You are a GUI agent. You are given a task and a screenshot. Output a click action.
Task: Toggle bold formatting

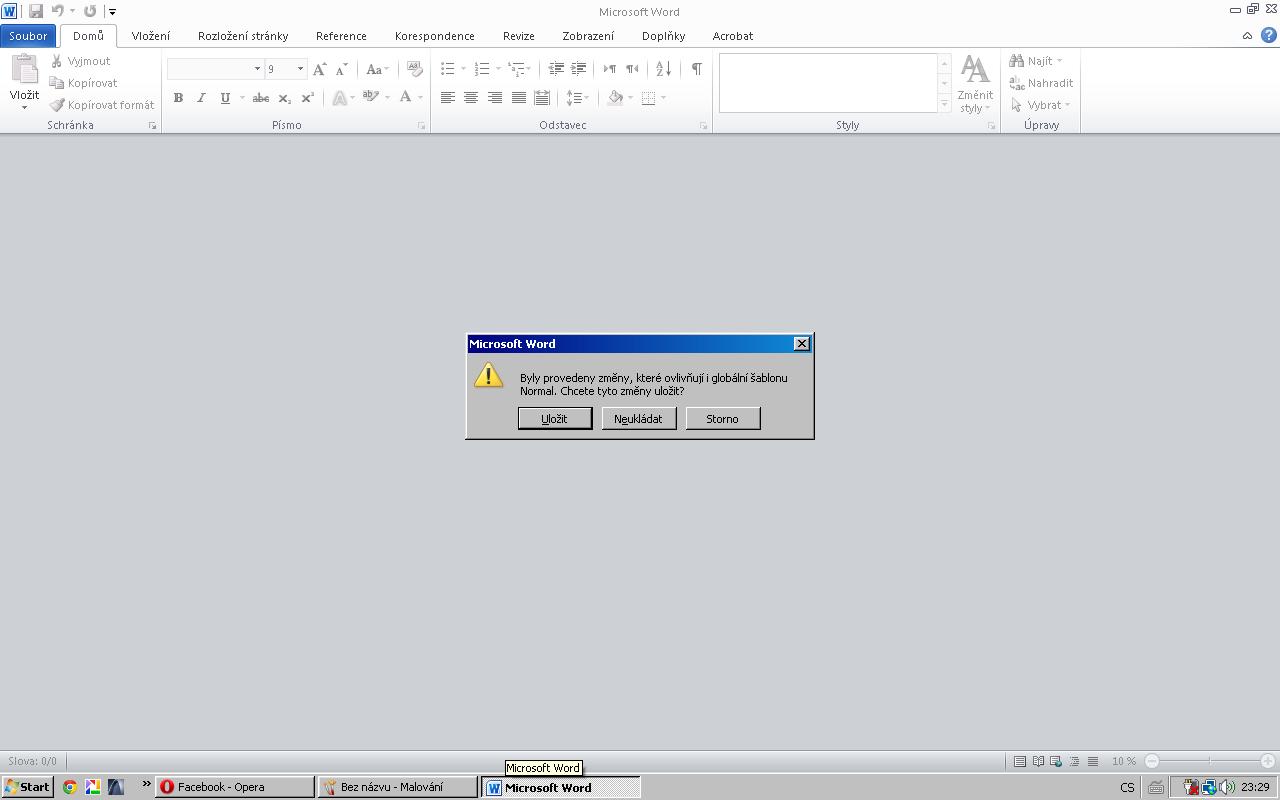coord(178,98)
